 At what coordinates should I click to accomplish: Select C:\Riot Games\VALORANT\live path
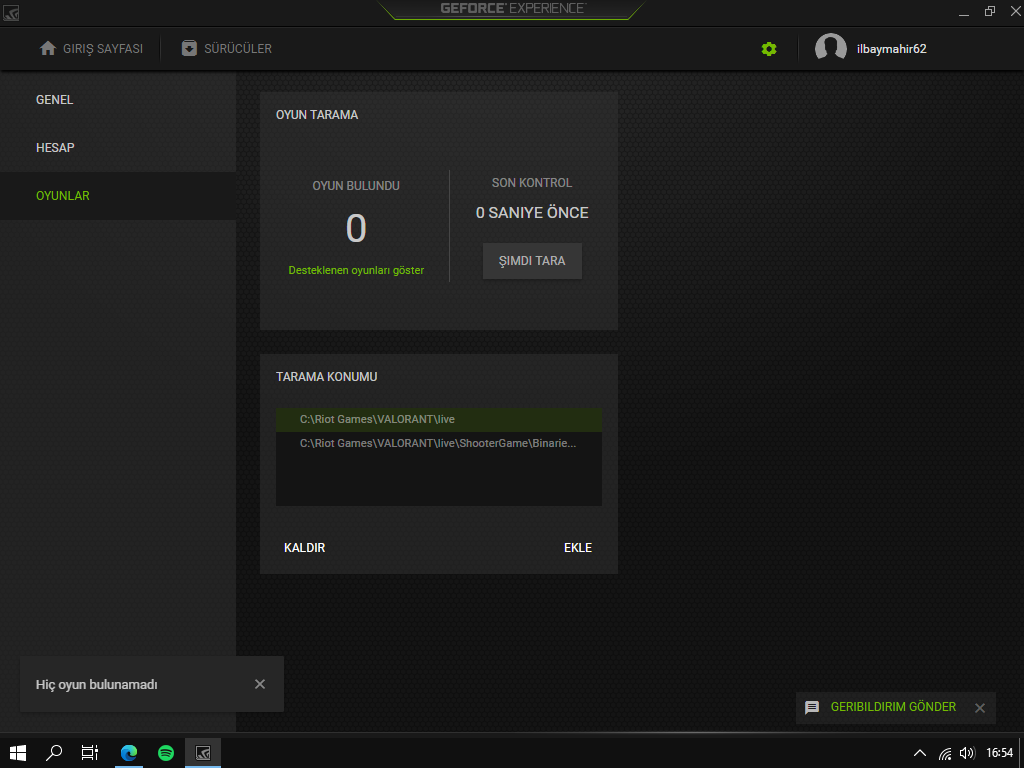point(439,419)
